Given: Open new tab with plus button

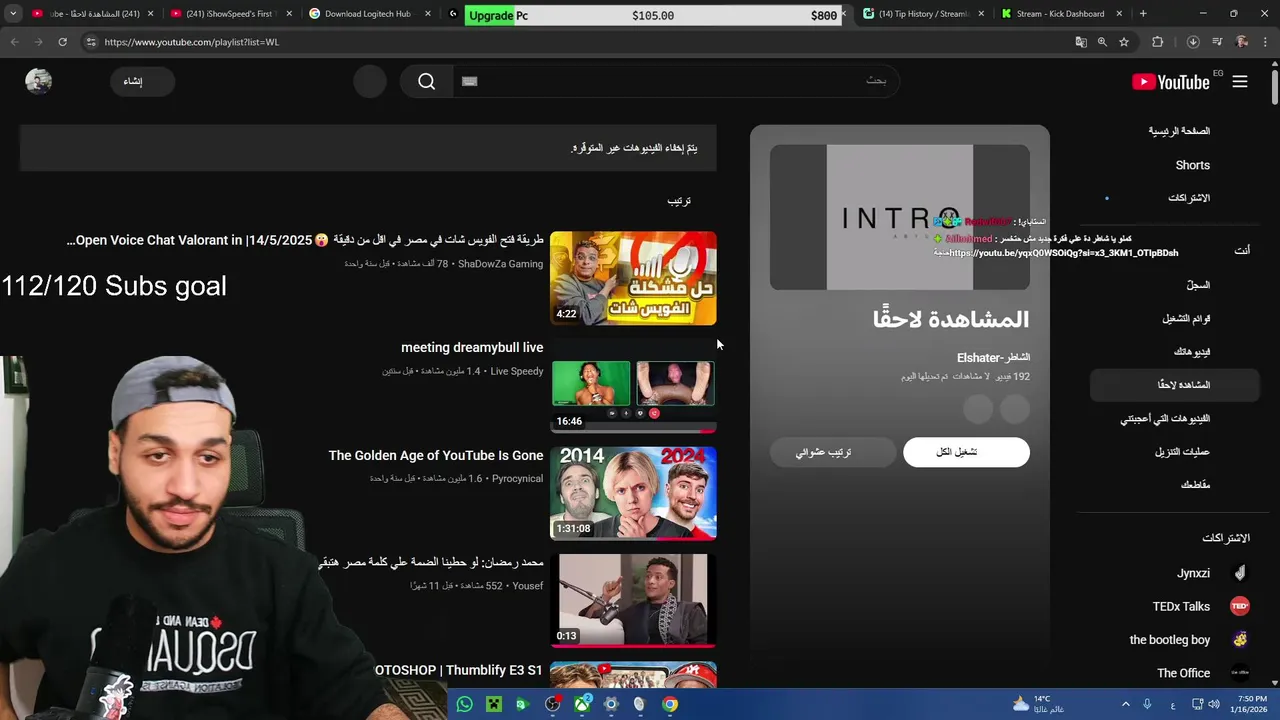Looking at the screenshot, I should (1143, 14).
